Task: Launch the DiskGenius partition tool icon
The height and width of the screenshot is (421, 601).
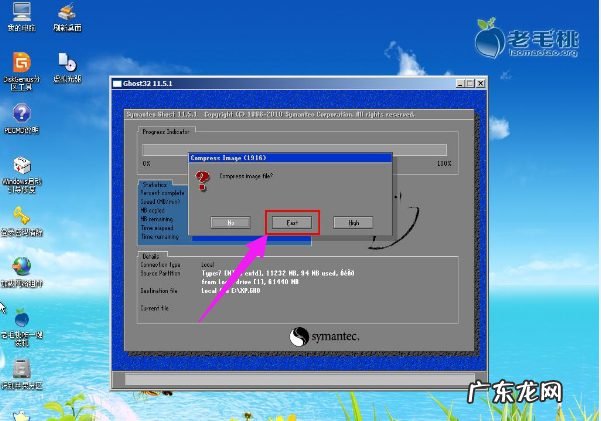Action: point(21,62)
